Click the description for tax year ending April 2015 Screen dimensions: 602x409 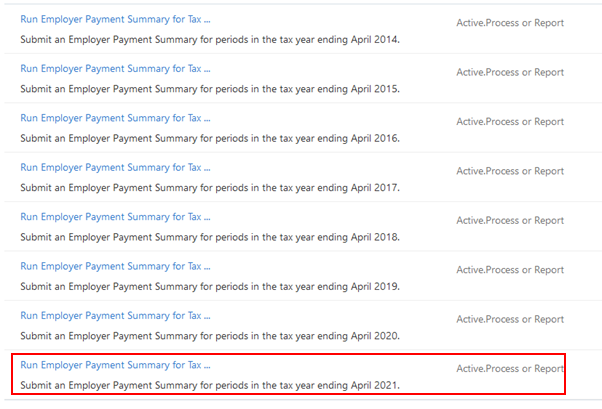(210, 88)
